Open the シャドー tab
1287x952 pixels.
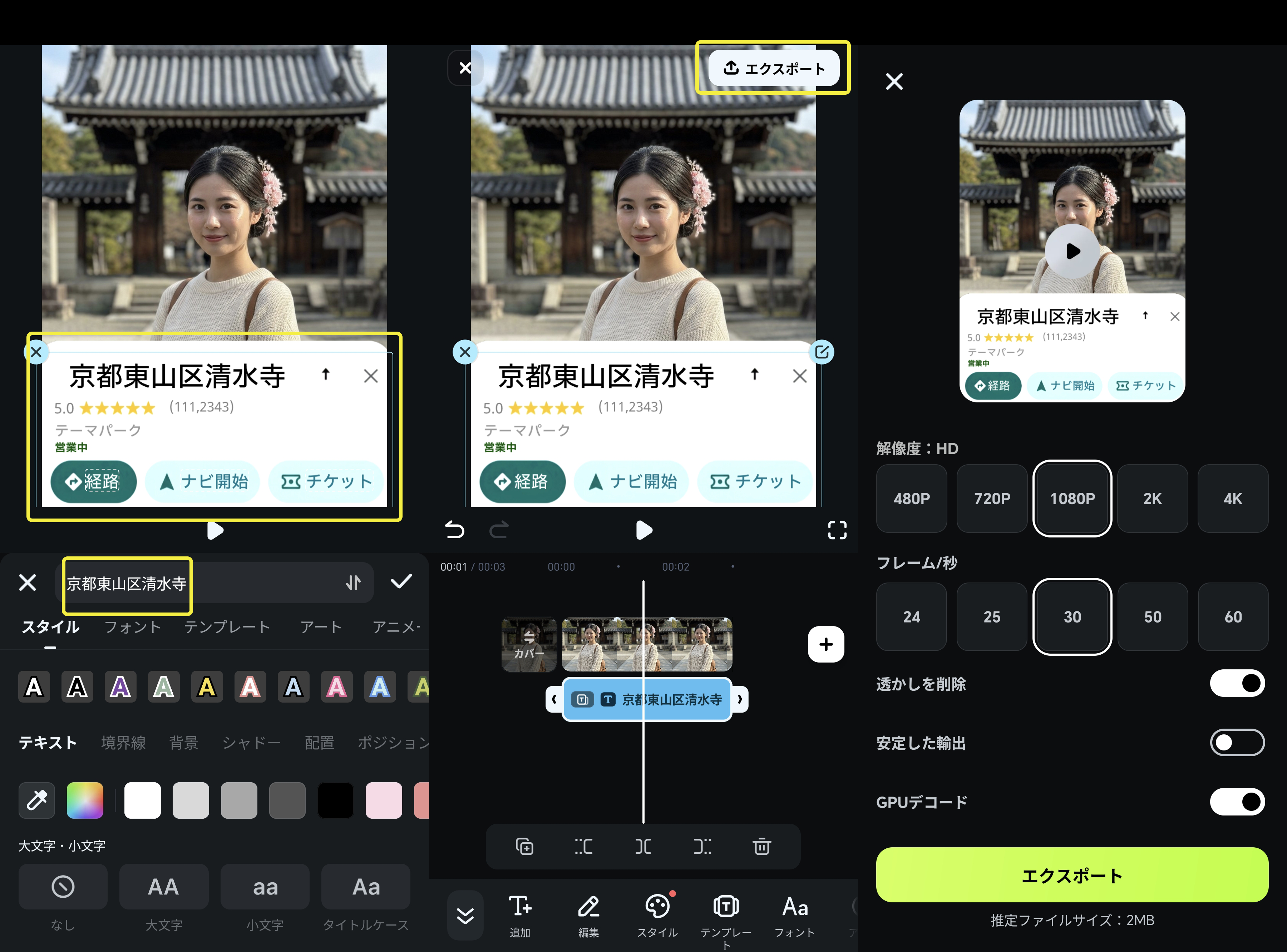tap(251, 743)
